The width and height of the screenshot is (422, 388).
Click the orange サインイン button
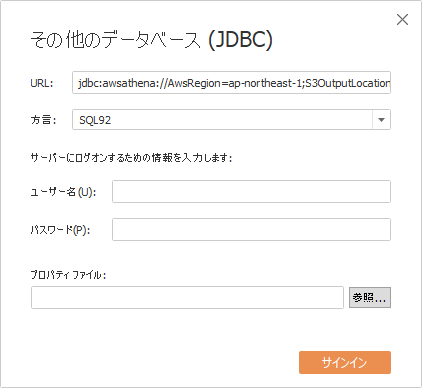pyautogui.click(x=345, y=362)
